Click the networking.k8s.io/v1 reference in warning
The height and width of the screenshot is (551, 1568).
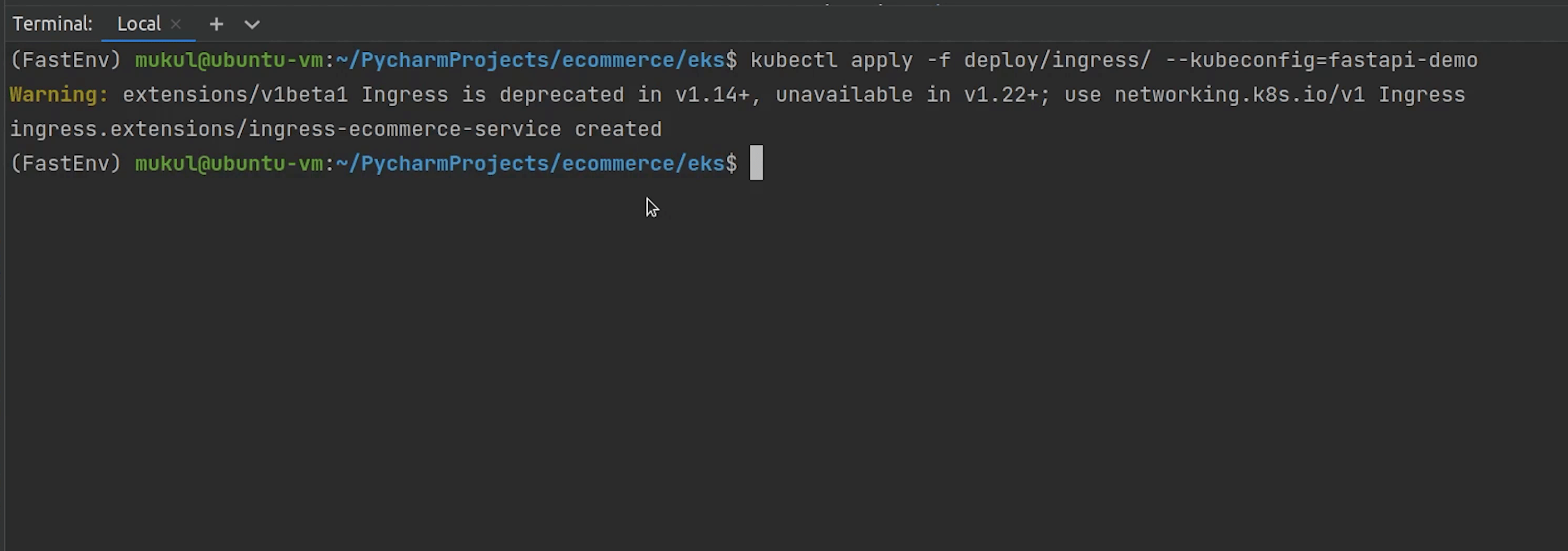[1239, 95]
